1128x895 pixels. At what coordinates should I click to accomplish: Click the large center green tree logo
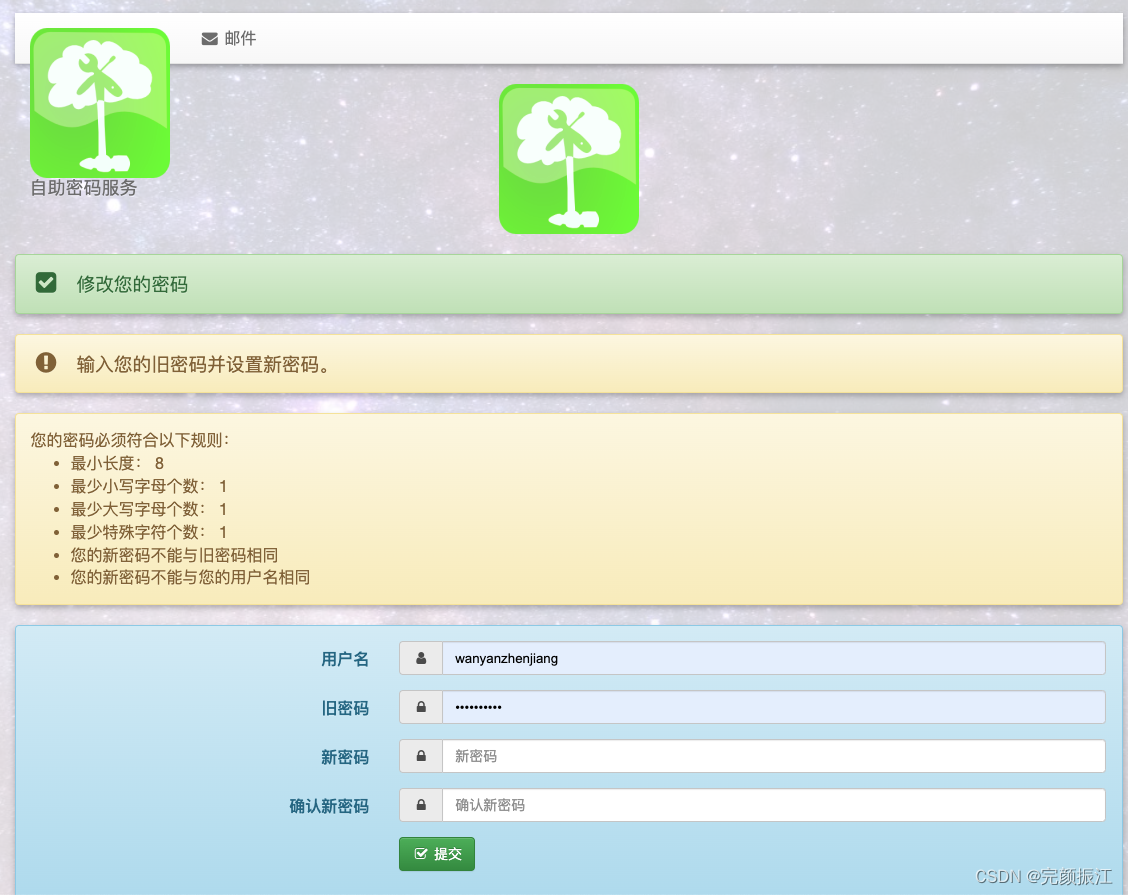(569, 158)
